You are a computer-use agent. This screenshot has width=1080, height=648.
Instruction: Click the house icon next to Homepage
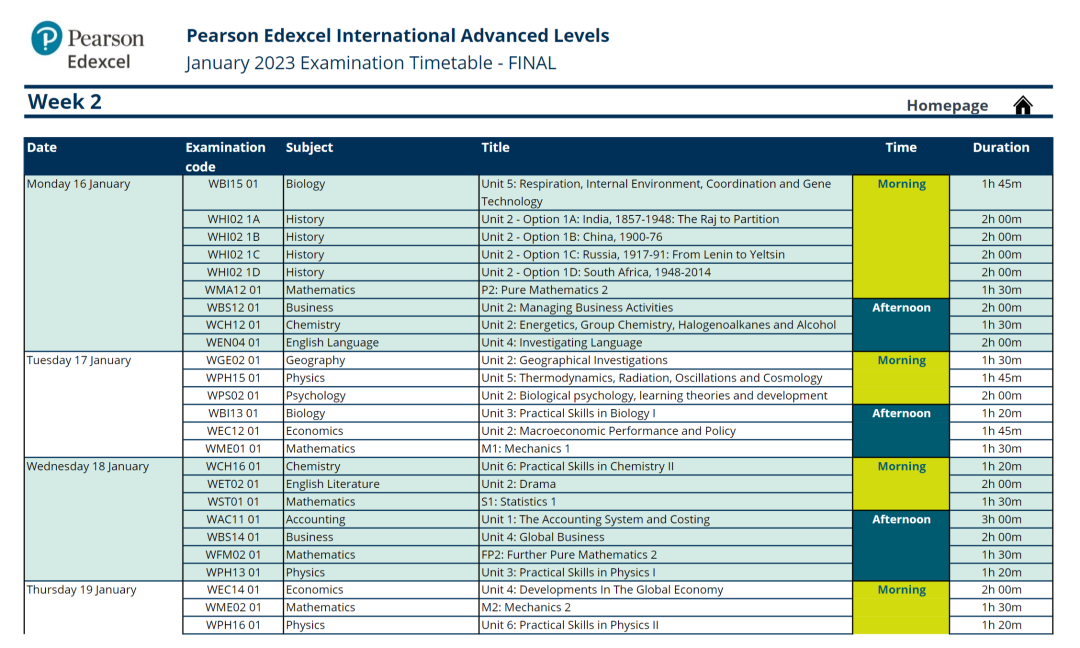pos(1023,105)
